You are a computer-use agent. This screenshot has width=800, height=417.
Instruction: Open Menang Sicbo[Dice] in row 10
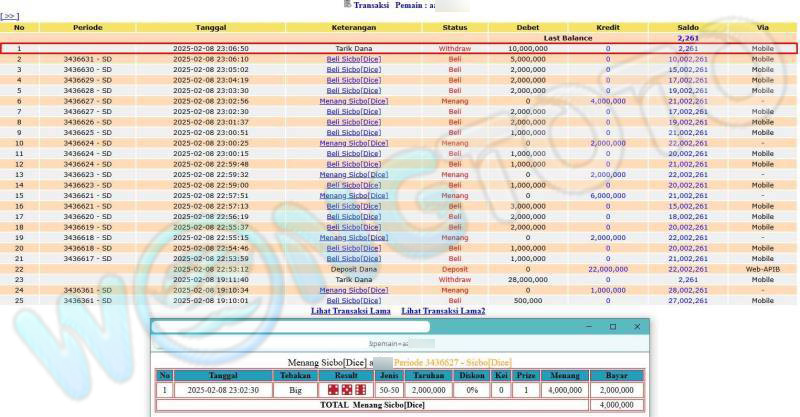pyautogui.click(x=353, y=143)
